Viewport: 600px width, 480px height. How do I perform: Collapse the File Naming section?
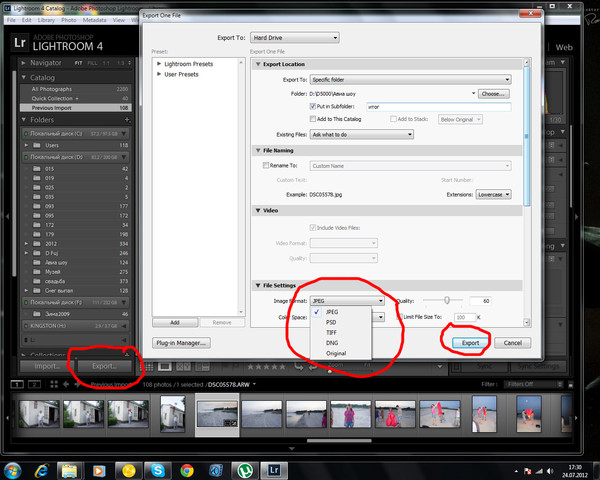tap(258, 150)
